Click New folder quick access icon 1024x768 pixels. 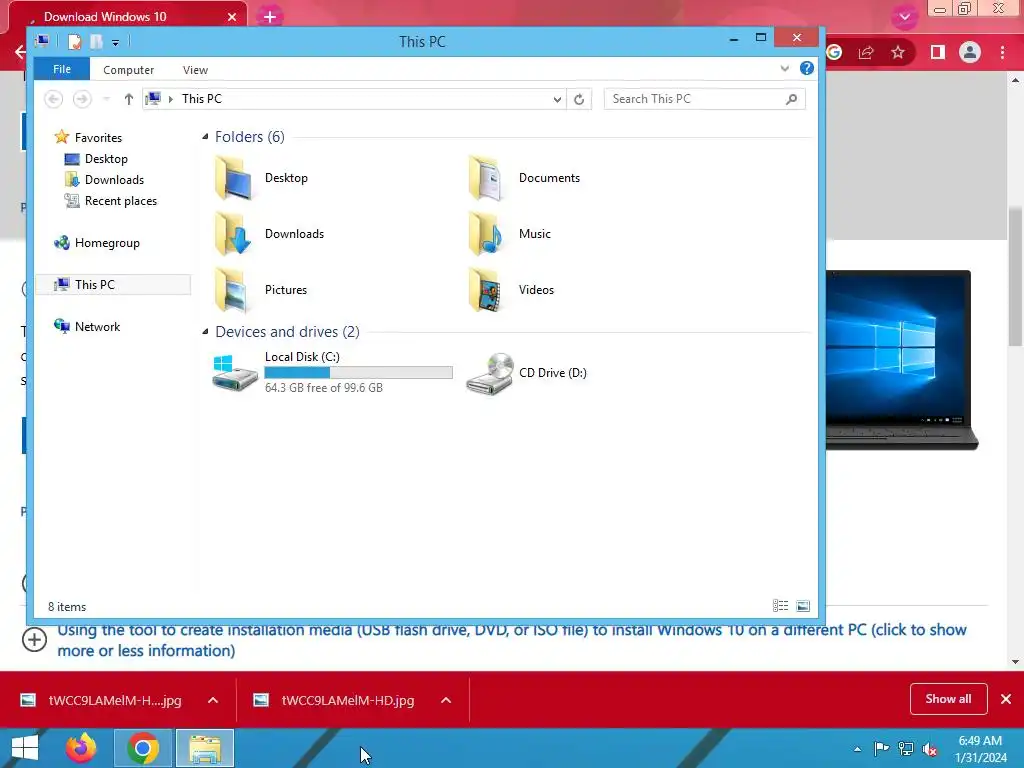[x=96, y=42]
